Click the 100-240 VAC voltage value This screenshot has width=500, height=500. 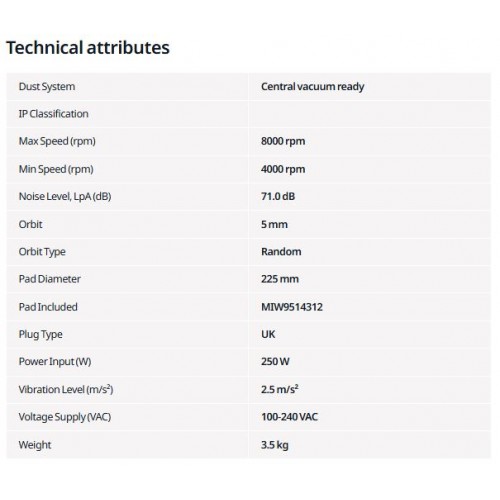(290, 417)
